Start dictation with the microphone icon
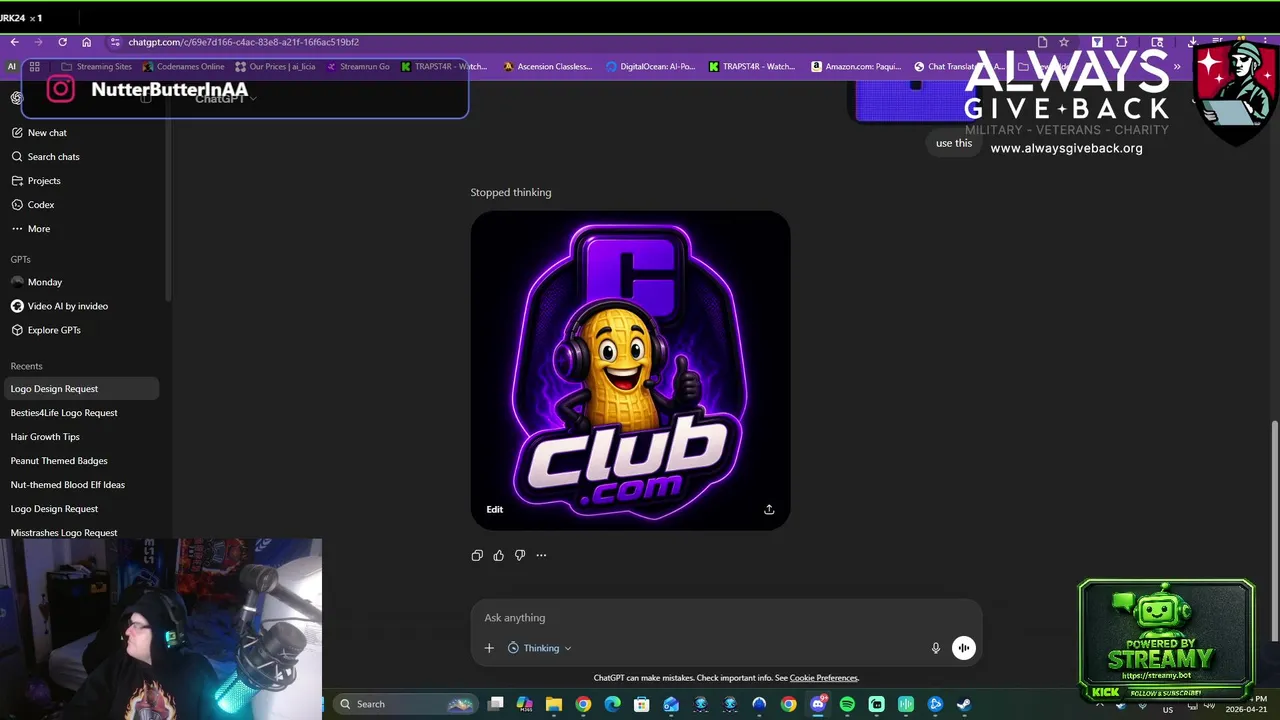The width and height of the screenshot is (1280, 720). pos(936,648)
